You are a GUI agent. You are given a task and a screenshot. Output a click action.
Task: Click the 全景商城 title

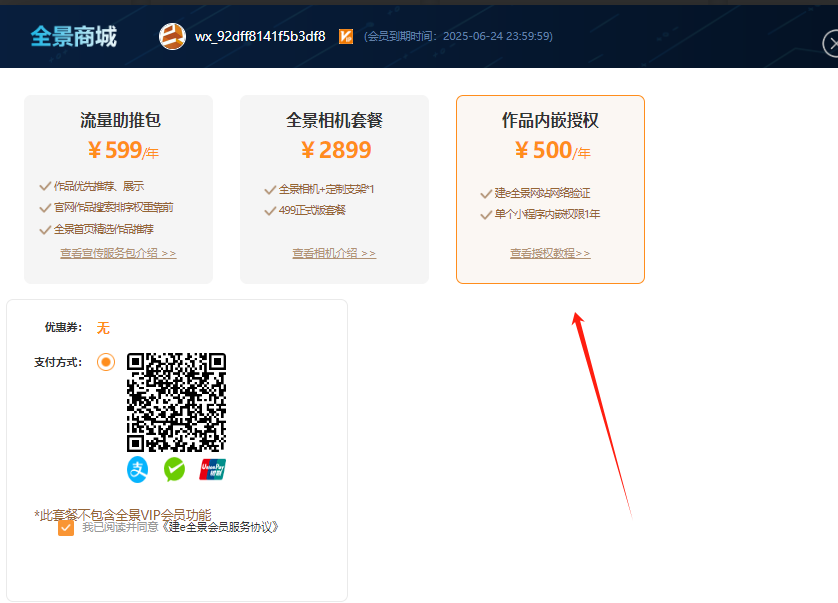pos(74,36)
